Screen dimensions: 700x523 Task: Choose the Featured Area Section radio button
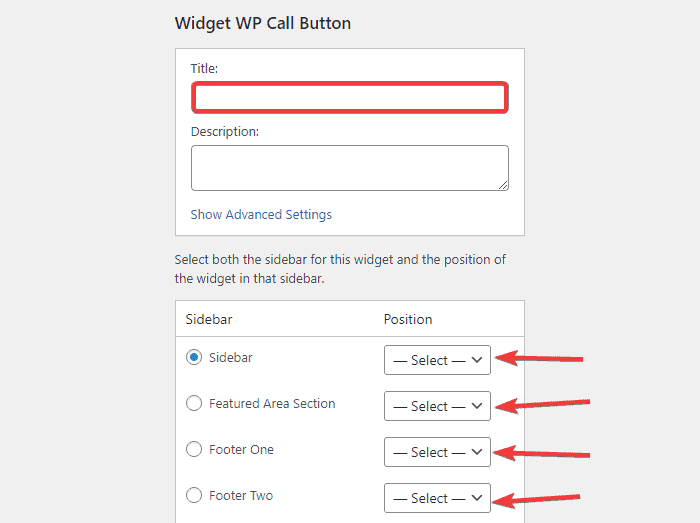point(194,403)
